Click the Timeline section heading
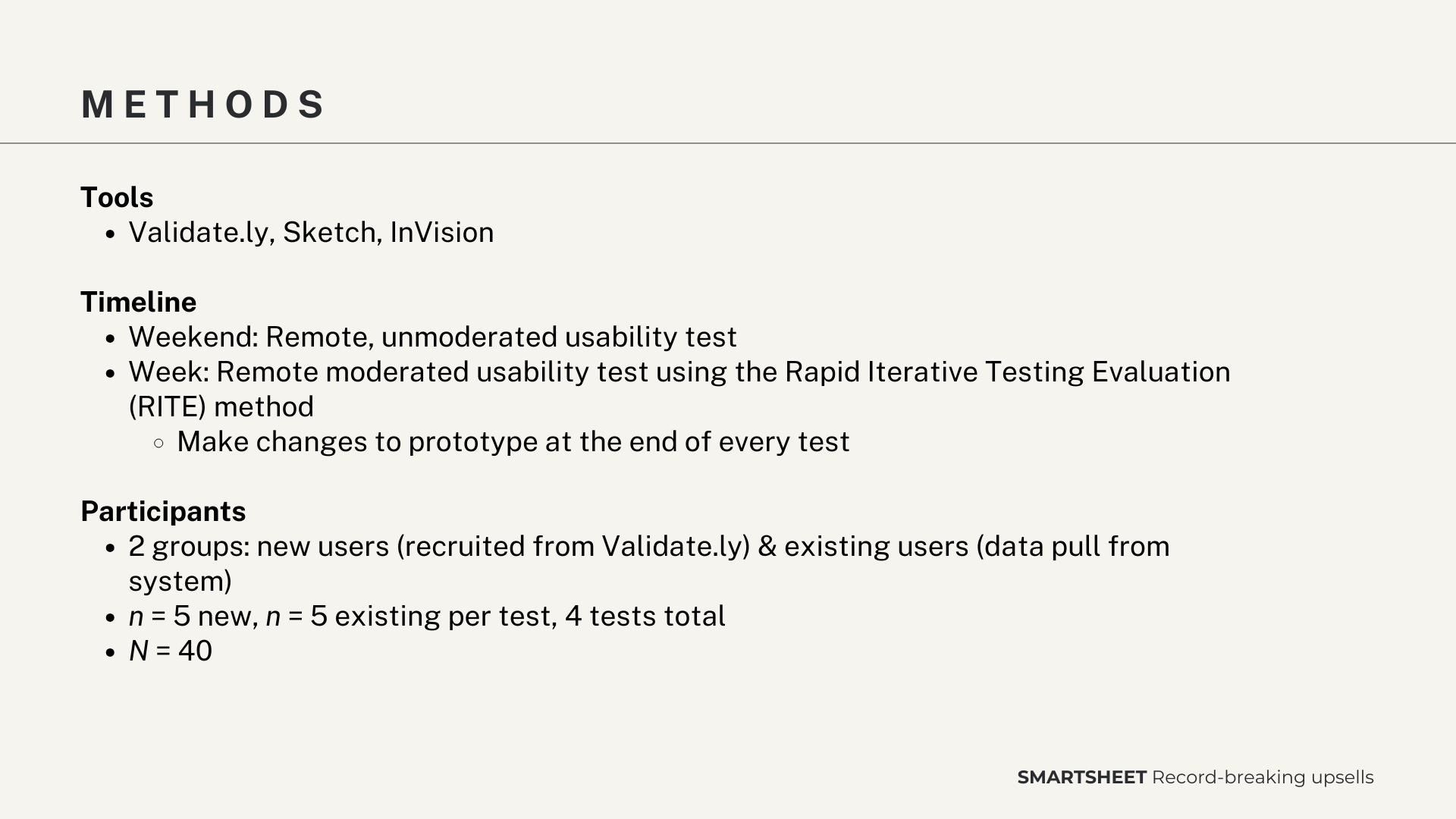The image size is (1456, 819). click(138, 303)
